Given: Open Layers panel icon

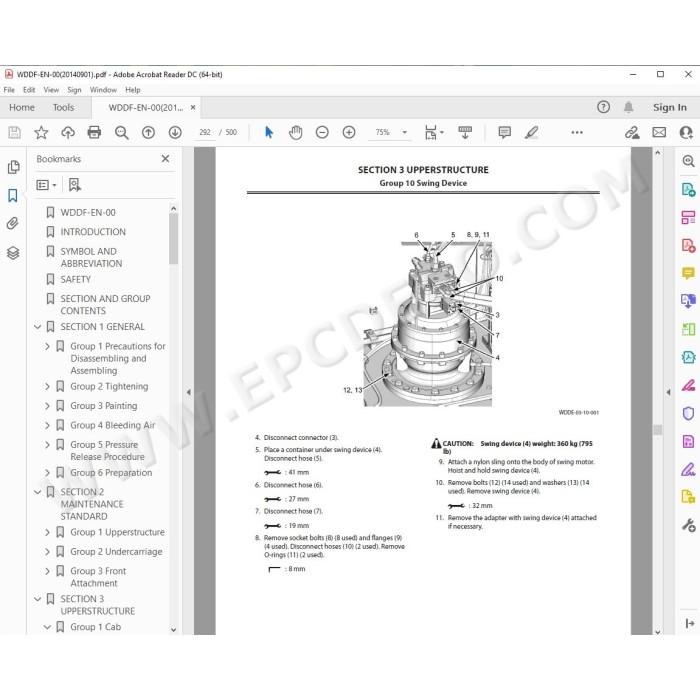Looking at the screenshot, I should coord(13,253).
